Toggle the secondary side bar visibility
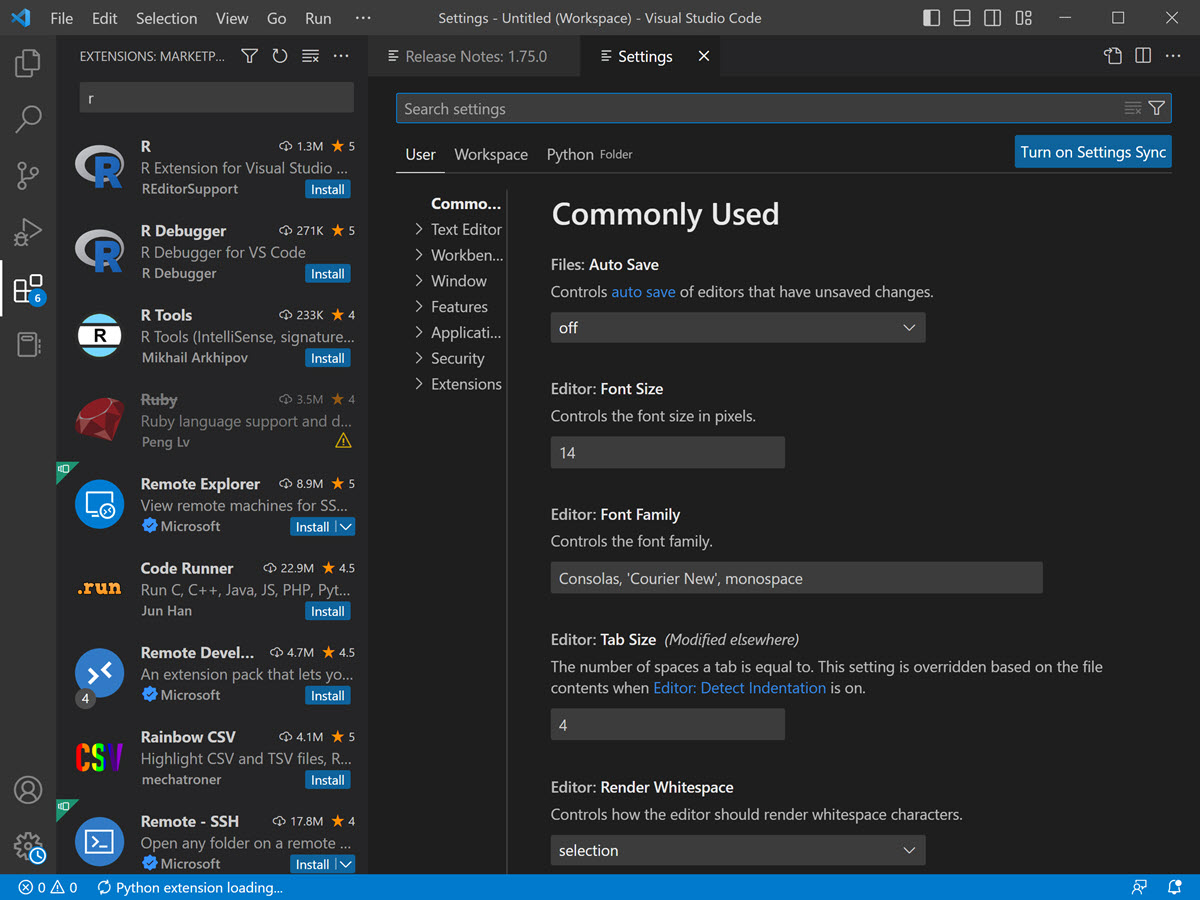This screenshot has height=900, width=1200. (993, 18)
